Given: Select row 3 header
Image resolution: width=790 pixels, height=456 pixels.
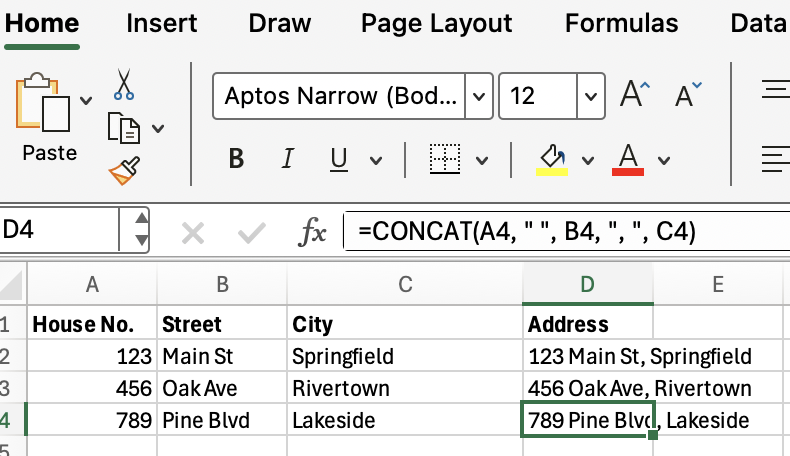Looking at the screenshot, I should pos(12,388).
